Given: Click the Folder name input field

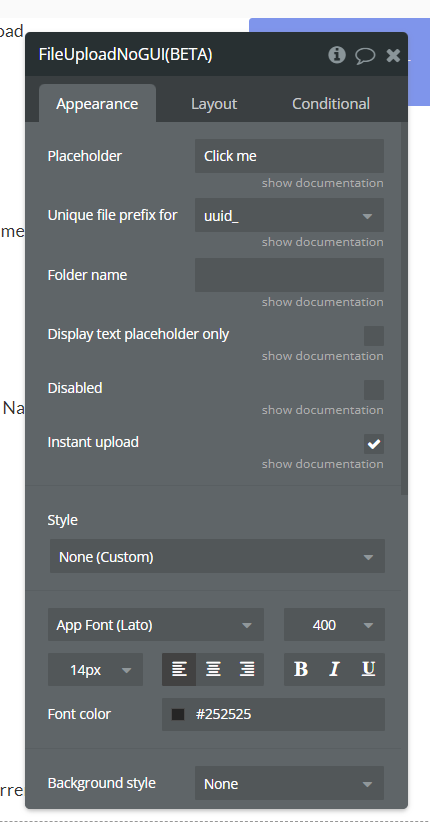Looking at the screenshot, I should coord(289,275).
